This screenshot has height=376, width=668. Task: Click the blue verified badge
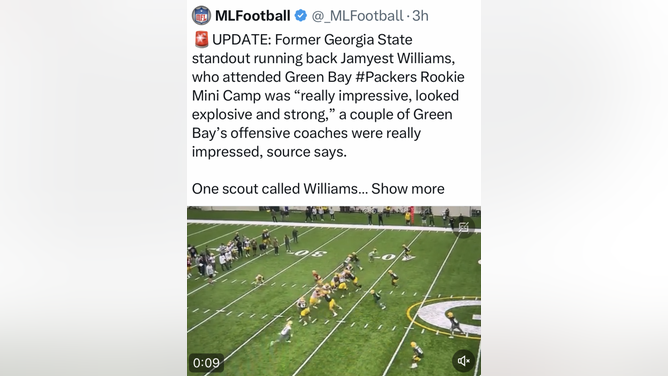(301, 16)
